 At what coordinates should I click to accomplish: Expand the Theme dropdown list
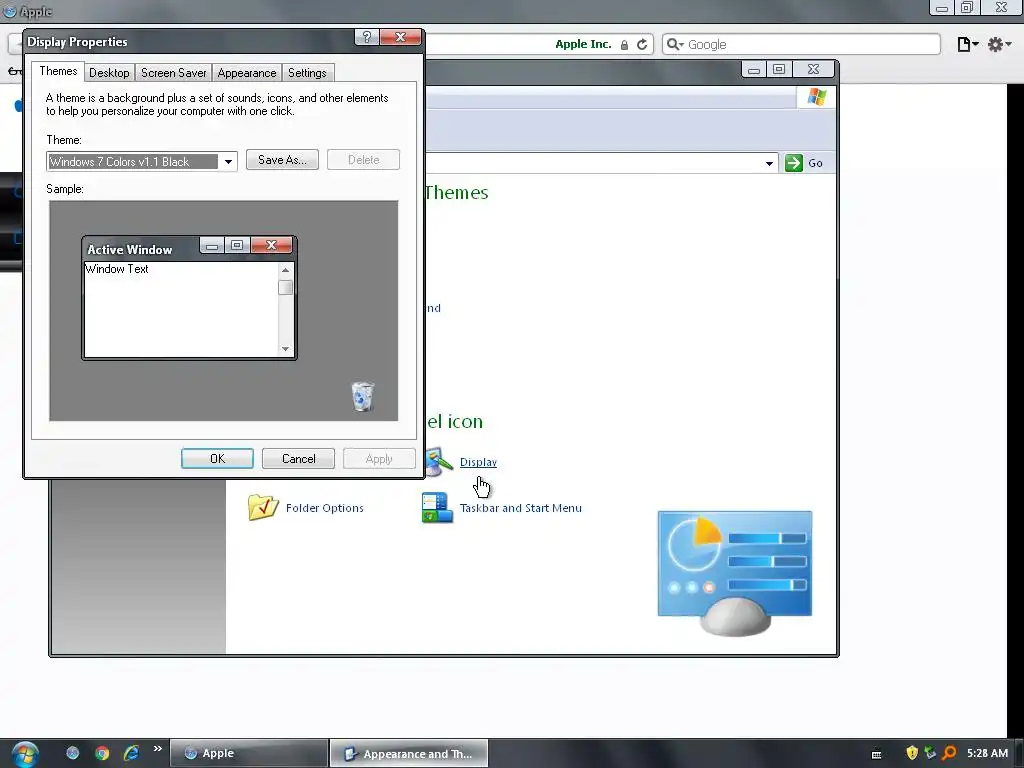tap(228, 161)
